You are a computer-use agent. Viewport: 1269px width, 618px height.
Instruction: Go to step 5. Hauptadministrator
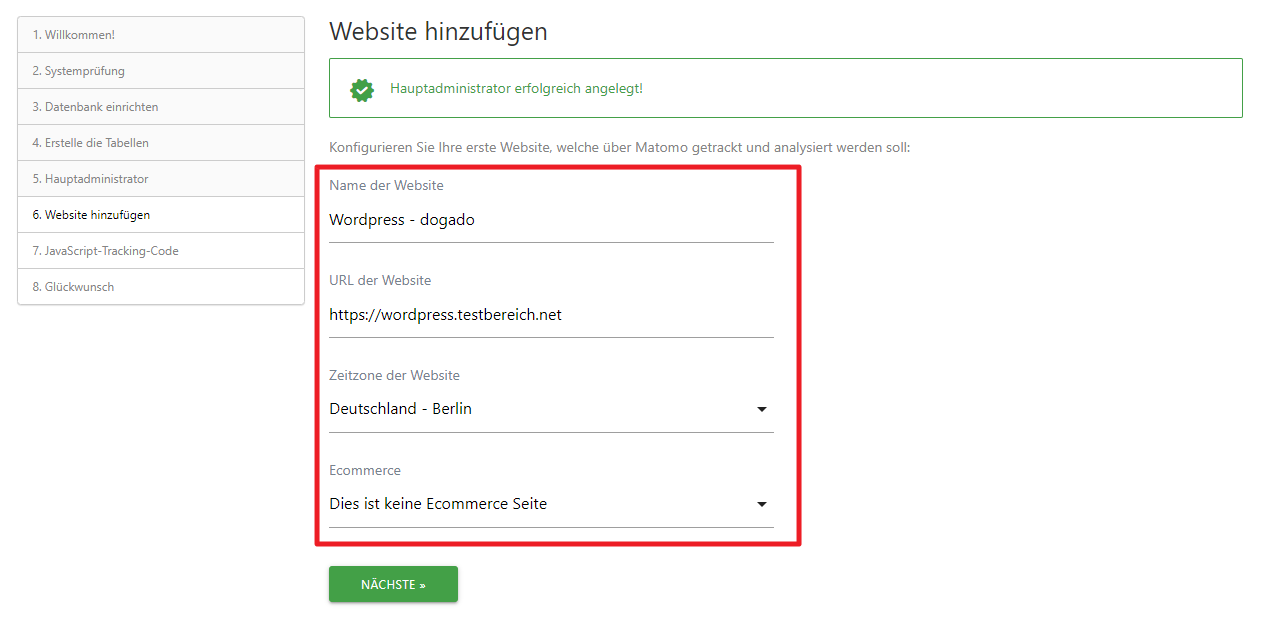point(161,179)
